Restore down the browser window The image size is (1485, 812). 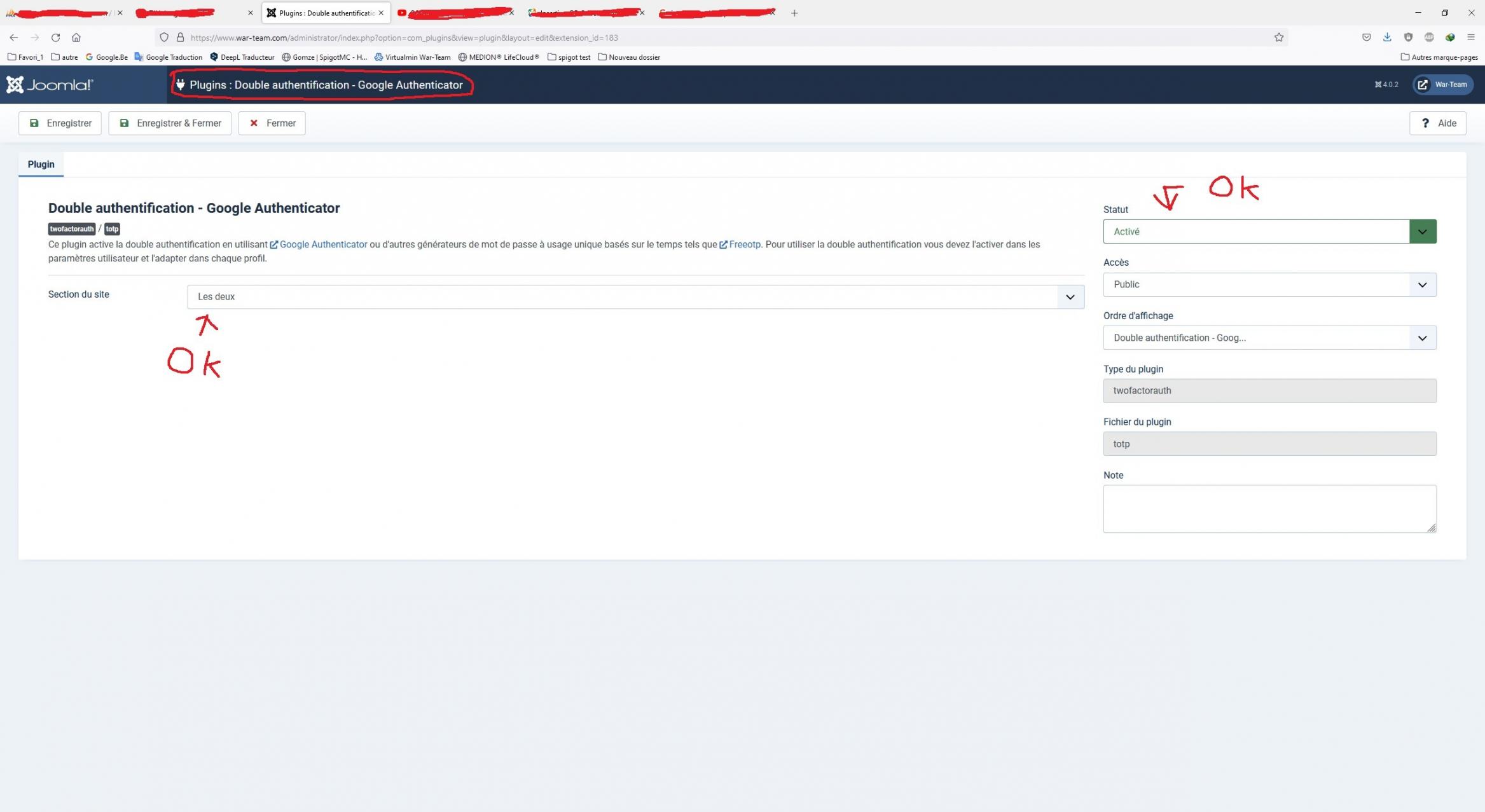[1445, 13]
